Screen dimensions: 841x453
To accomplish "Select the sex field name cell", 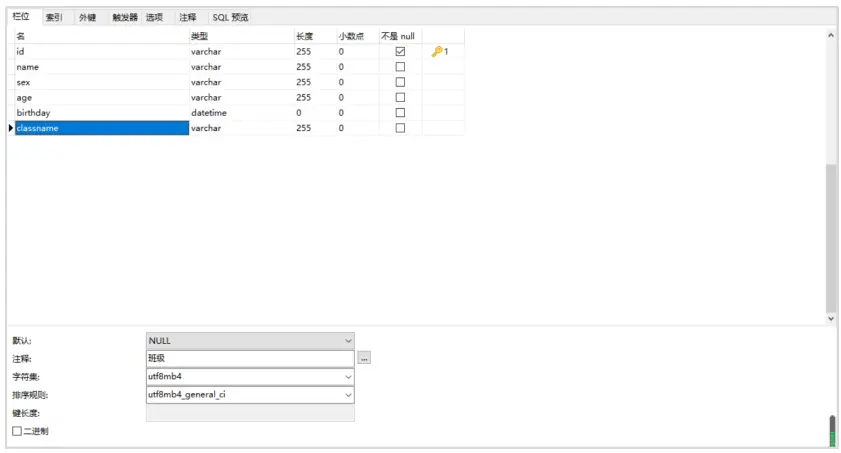I will click(x=101, y=82).
